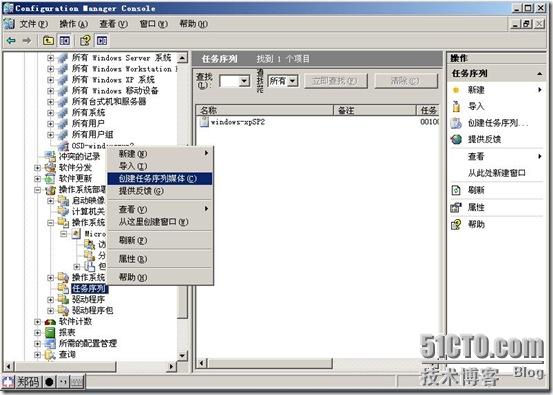
Task: Click the windows-xpSP2 task sequence icon
Action: (x=204, y=122)
